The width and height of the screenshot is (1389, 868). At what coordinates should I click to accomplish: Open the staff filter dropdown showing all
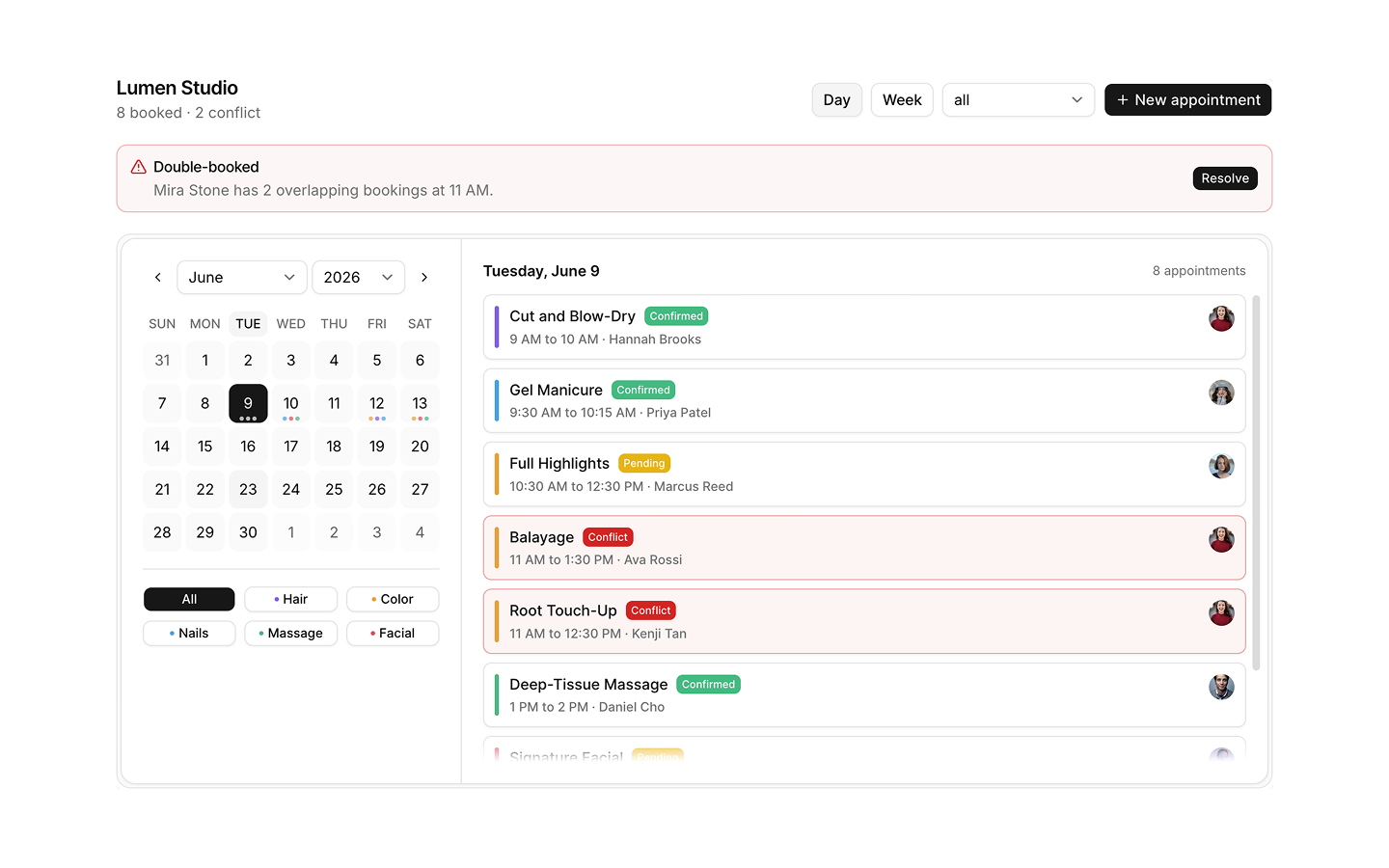(x=1018, y=99)
